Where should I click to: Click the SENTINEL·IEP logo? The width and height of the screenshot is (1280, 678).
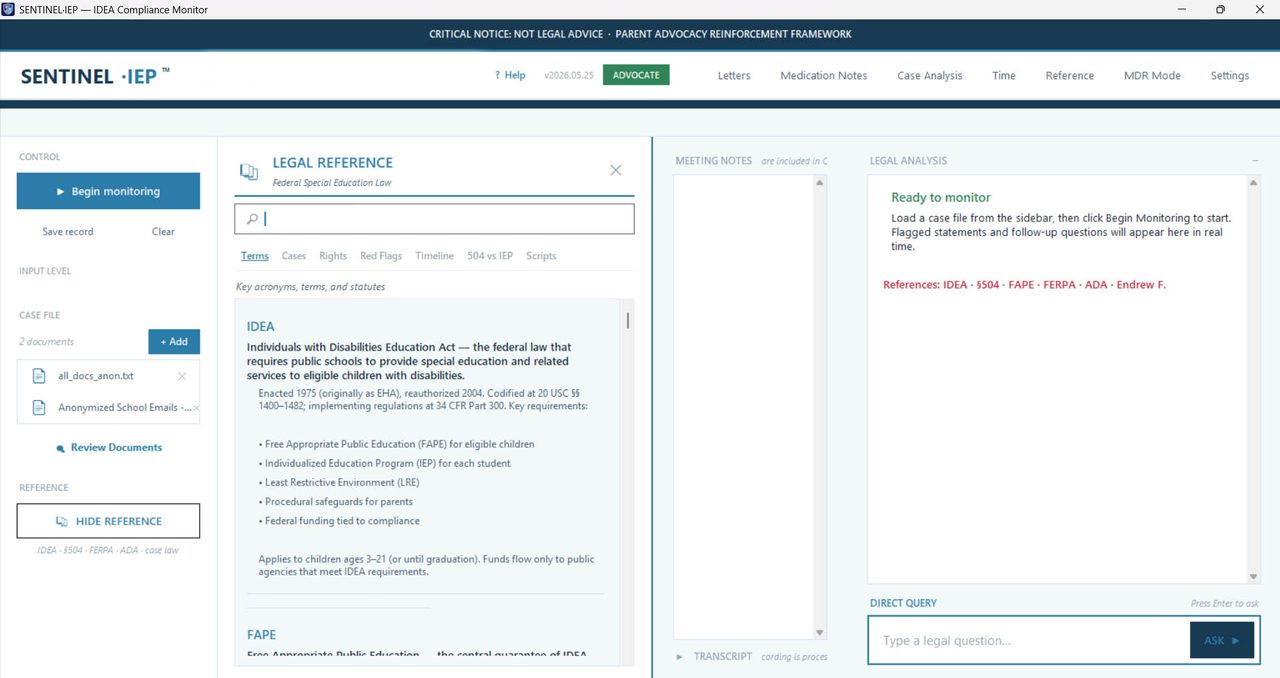[x=95, y=76]
